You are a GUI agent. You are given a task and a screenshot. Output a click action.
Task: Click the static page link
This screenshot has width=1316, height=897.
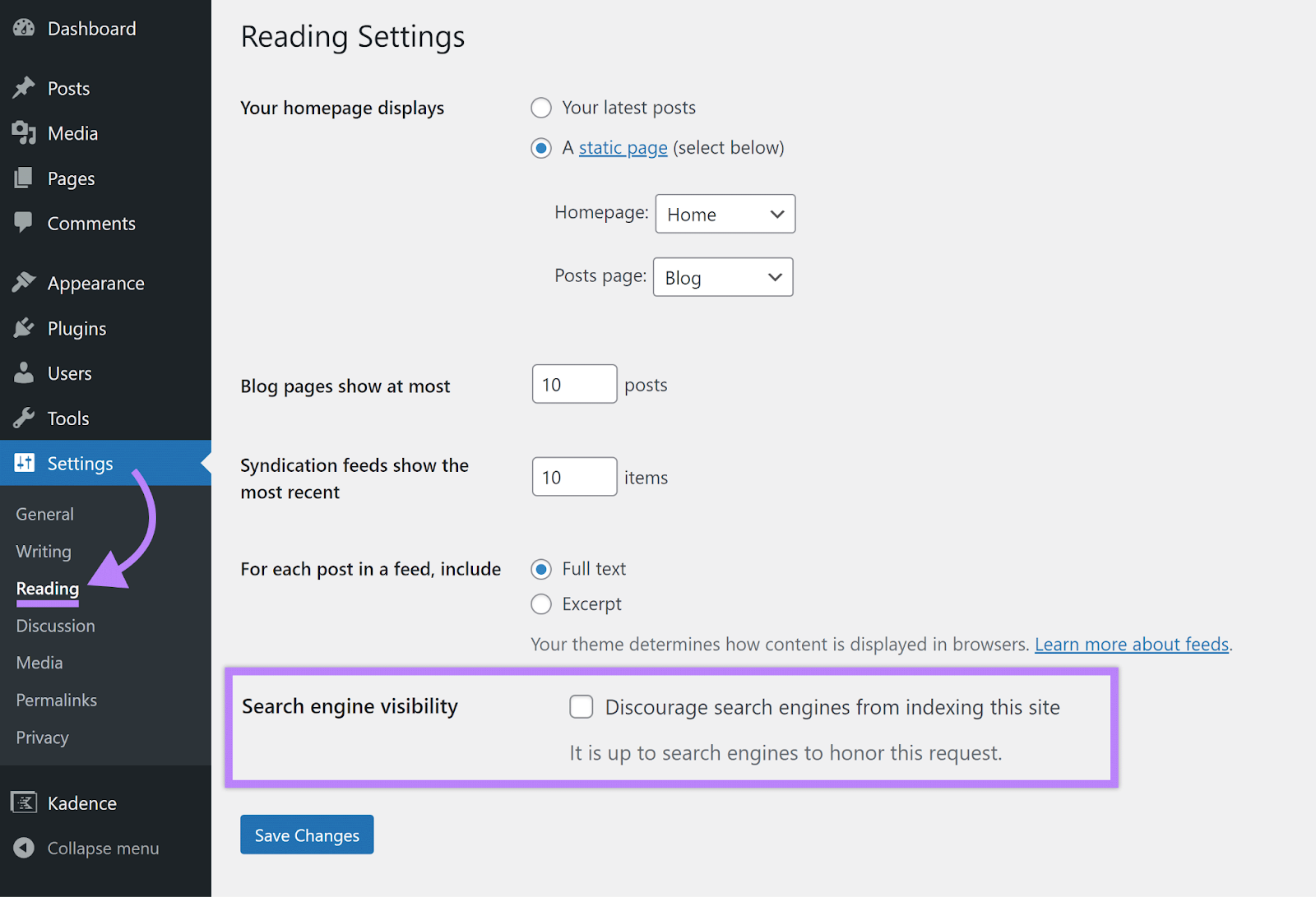pyautogui.click(x=622, y=147)
